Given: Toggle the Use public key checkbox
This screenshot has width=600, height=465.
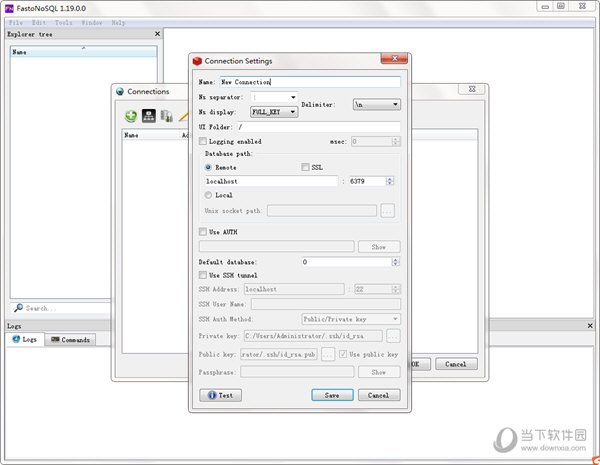Looking at the screenshot, I should tap(343, 354).
